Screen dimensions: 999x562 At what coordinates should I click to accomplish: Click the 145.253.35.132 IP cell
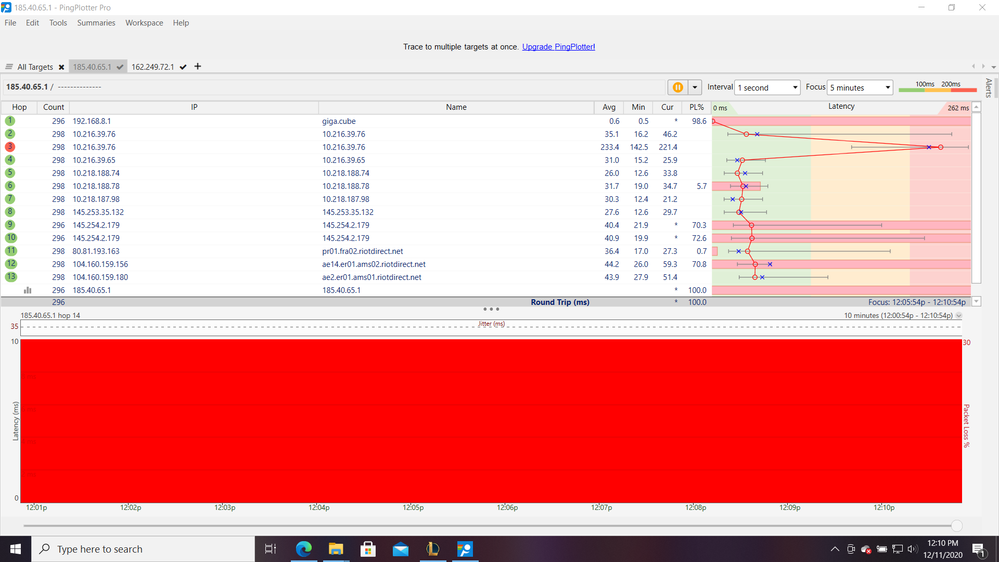click(98, 212)
